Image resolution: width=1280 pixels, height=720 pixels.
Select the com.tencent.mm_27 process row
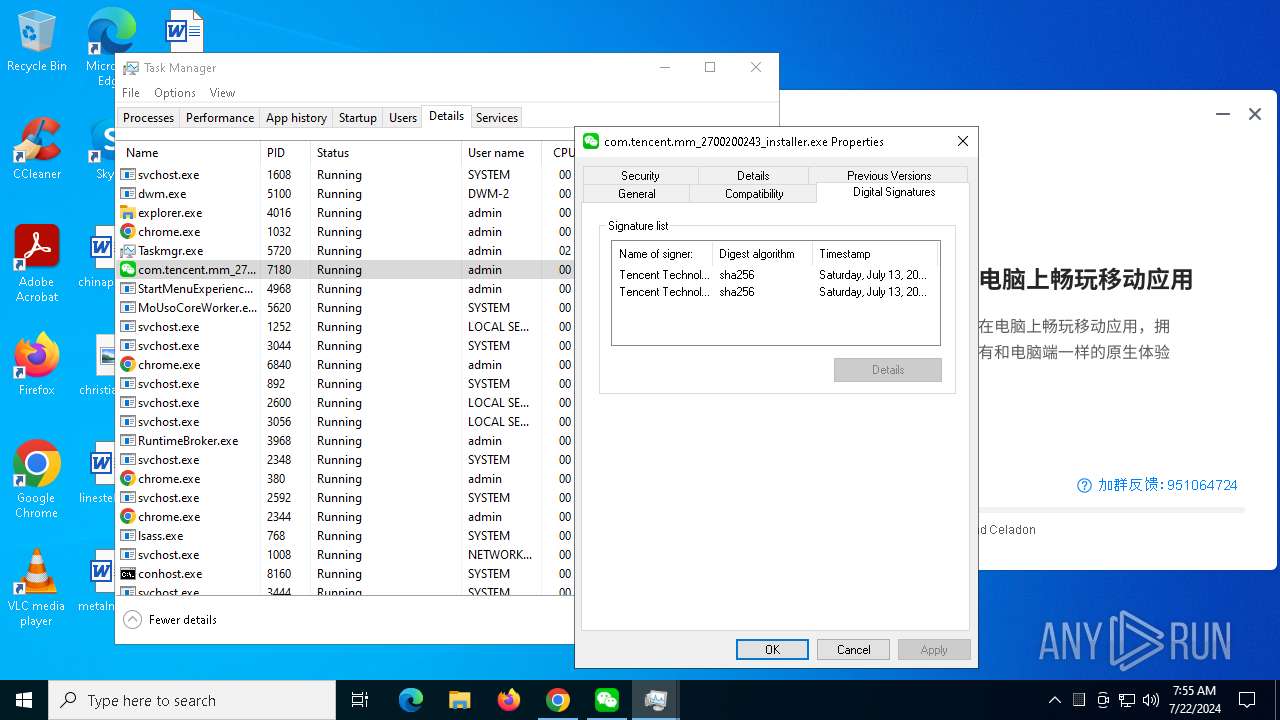pyautogui.click(x=346, y=270)
